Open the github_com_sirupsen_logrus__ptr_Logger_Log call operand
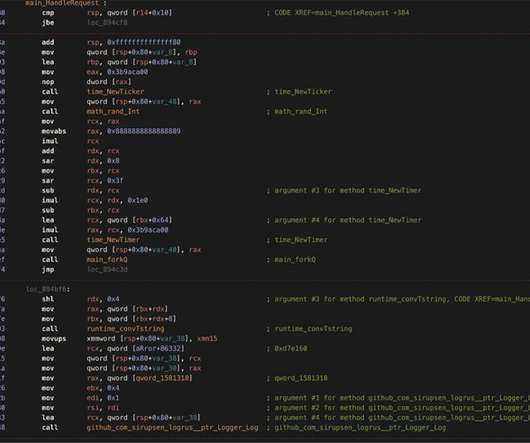The image size is (530, 443). (x=172, y=427)
